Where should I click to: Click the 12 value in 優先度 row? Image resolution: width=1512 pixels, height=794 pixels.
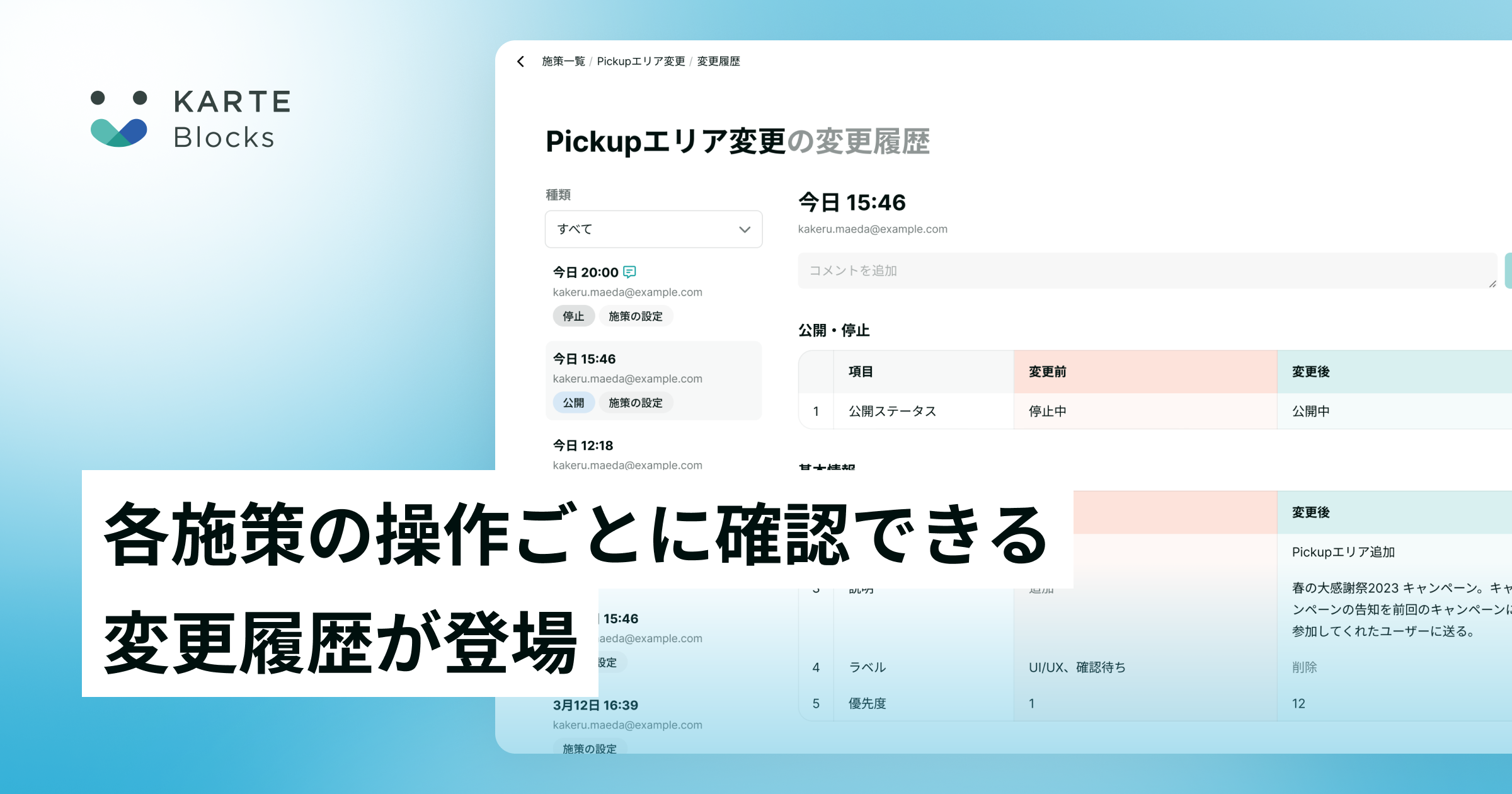1298,703
